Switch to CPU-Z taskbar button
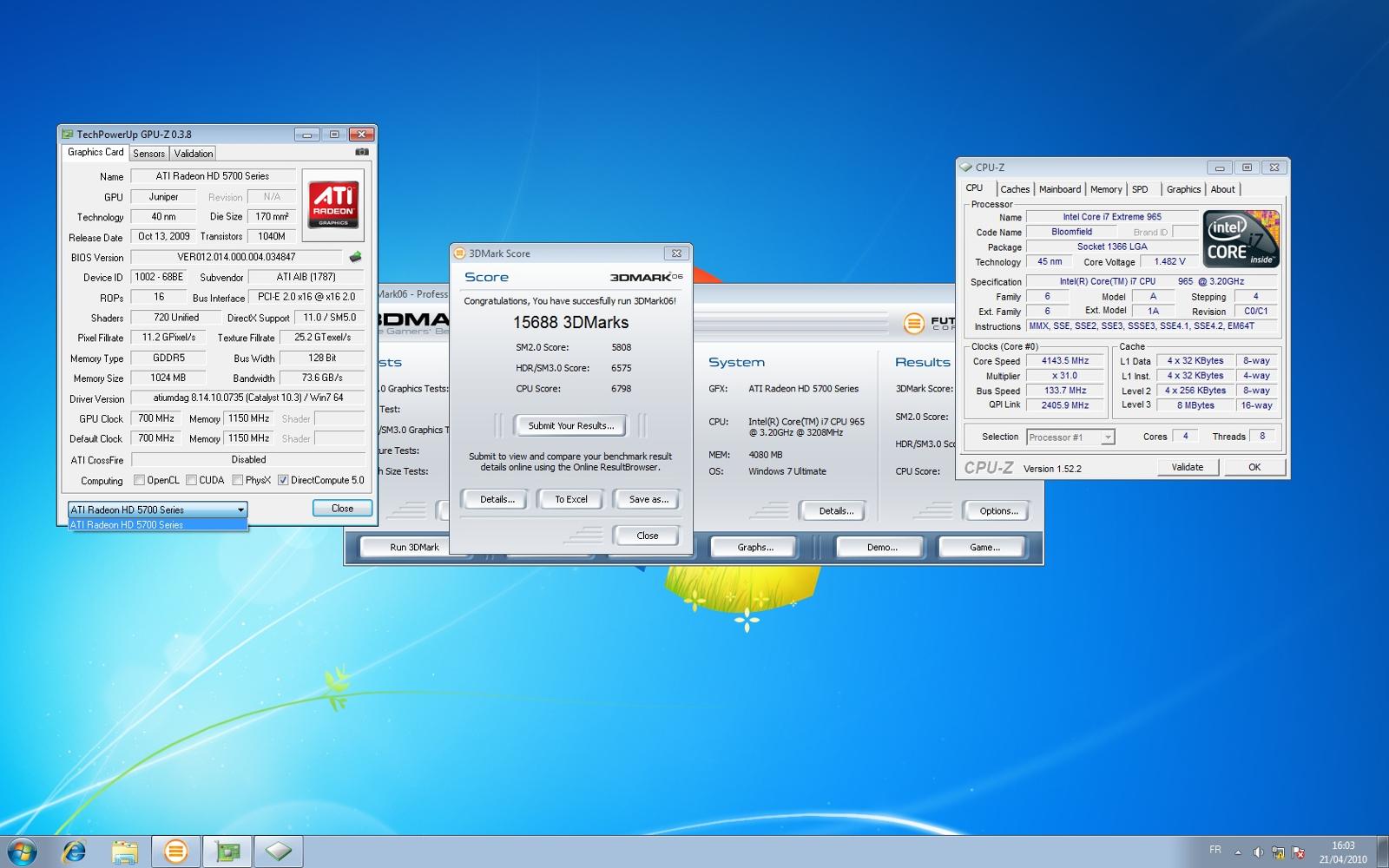This screenshot has width=1389, height=868. click(279, 852)
